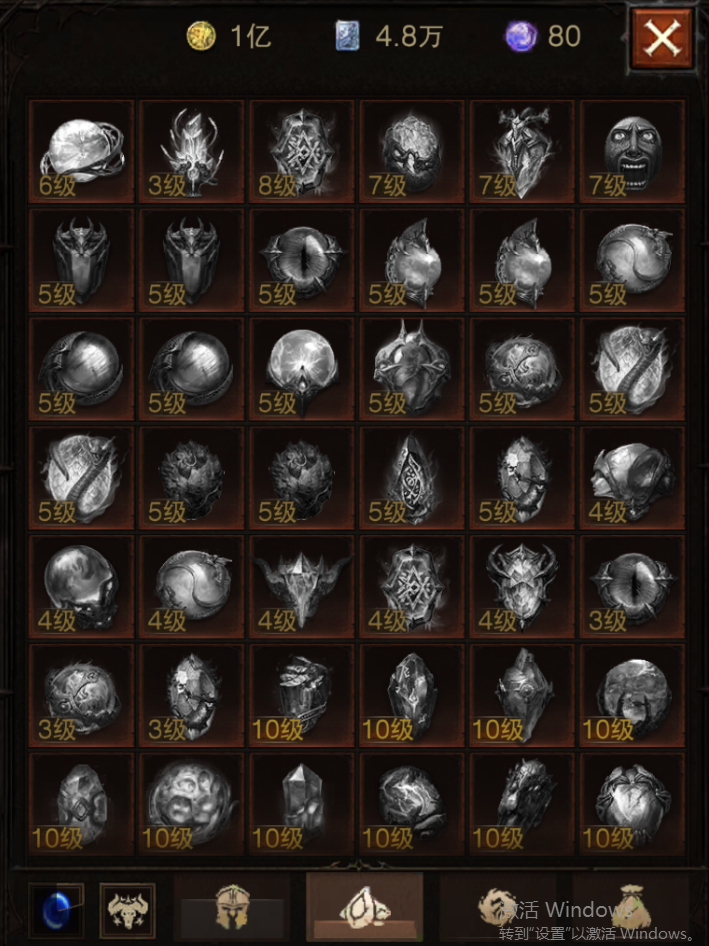Image resolution: width=709 pixels, height=946 pixels.
Task: Select the level 6 ringed orb gem
Action: point(81,151)
